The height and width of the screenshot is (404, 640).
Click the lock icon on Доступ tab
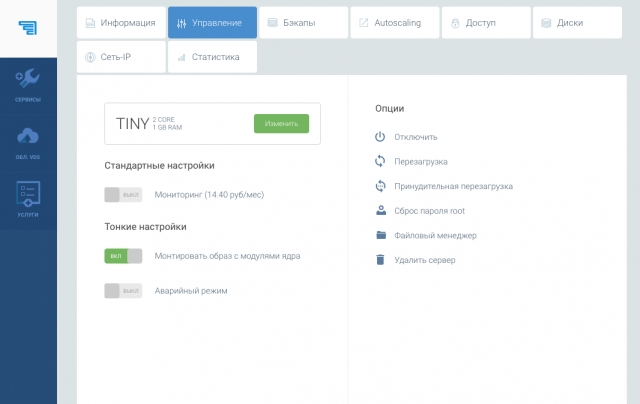tap(455, 23)
